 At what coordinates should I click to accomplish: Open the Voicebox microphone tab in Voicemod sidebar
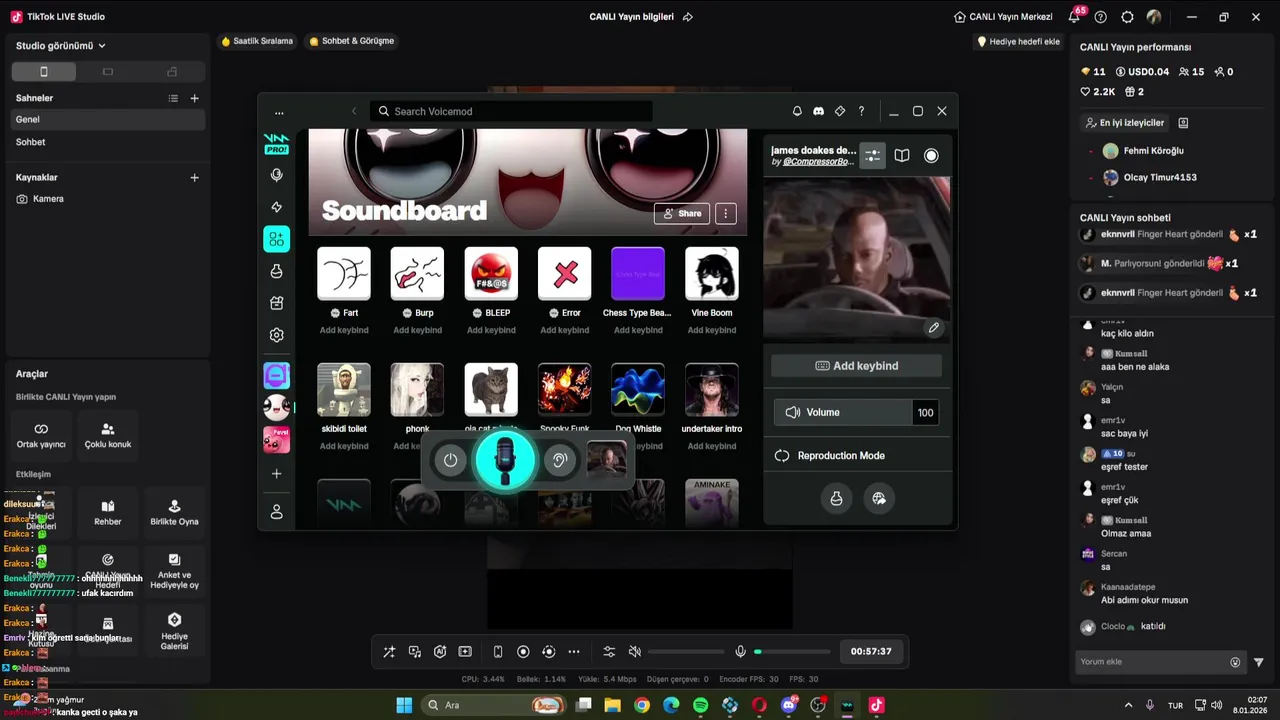pos(277,175)
